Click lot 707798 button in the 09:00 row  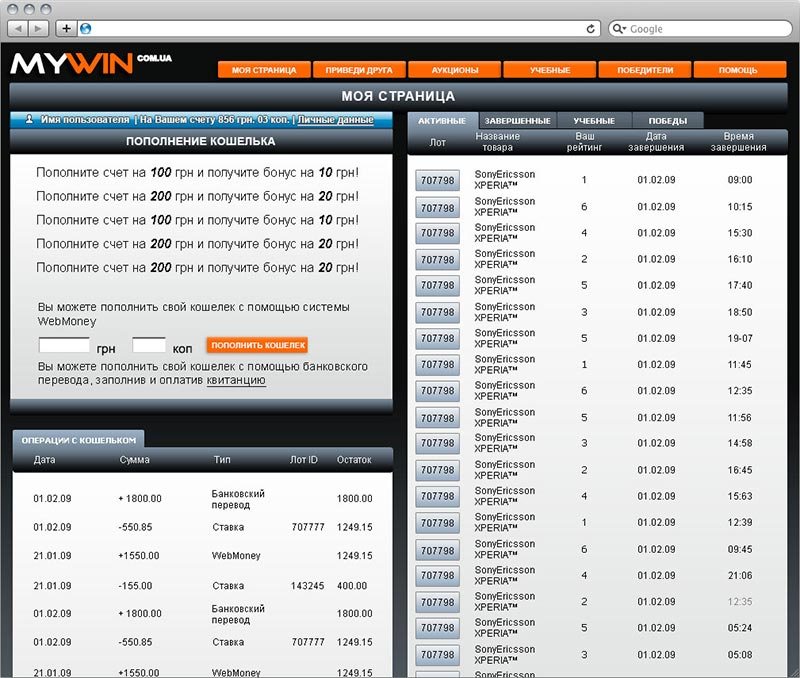pyautogui.click(x=437, y=181)
